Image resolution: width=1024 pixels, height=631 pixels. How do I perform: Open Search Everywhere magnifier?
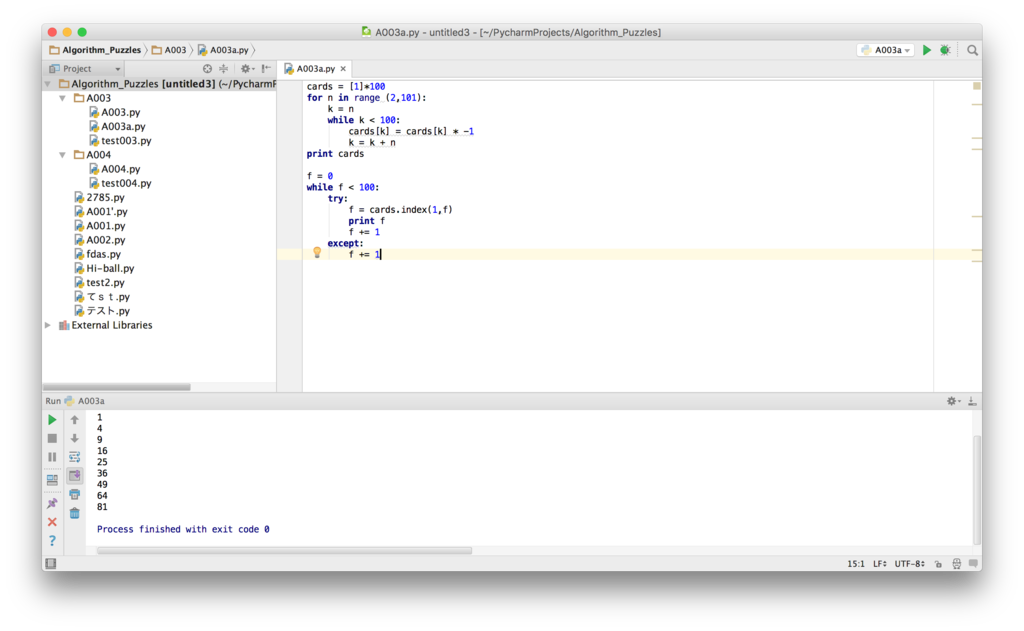point(972,50)
